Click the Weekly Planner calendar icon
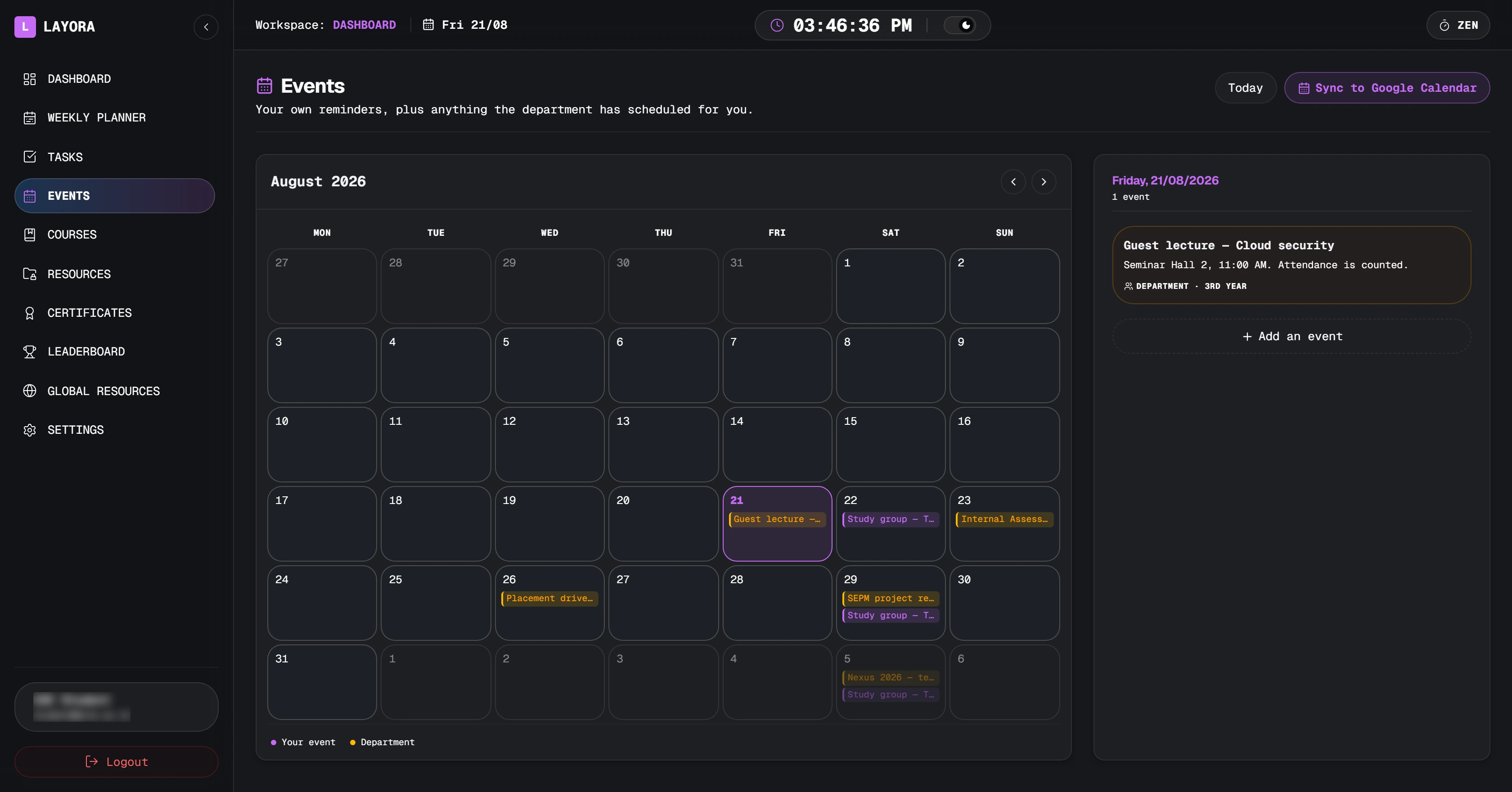The height and width of the screenshot is (792, 1512). (29, 117)
